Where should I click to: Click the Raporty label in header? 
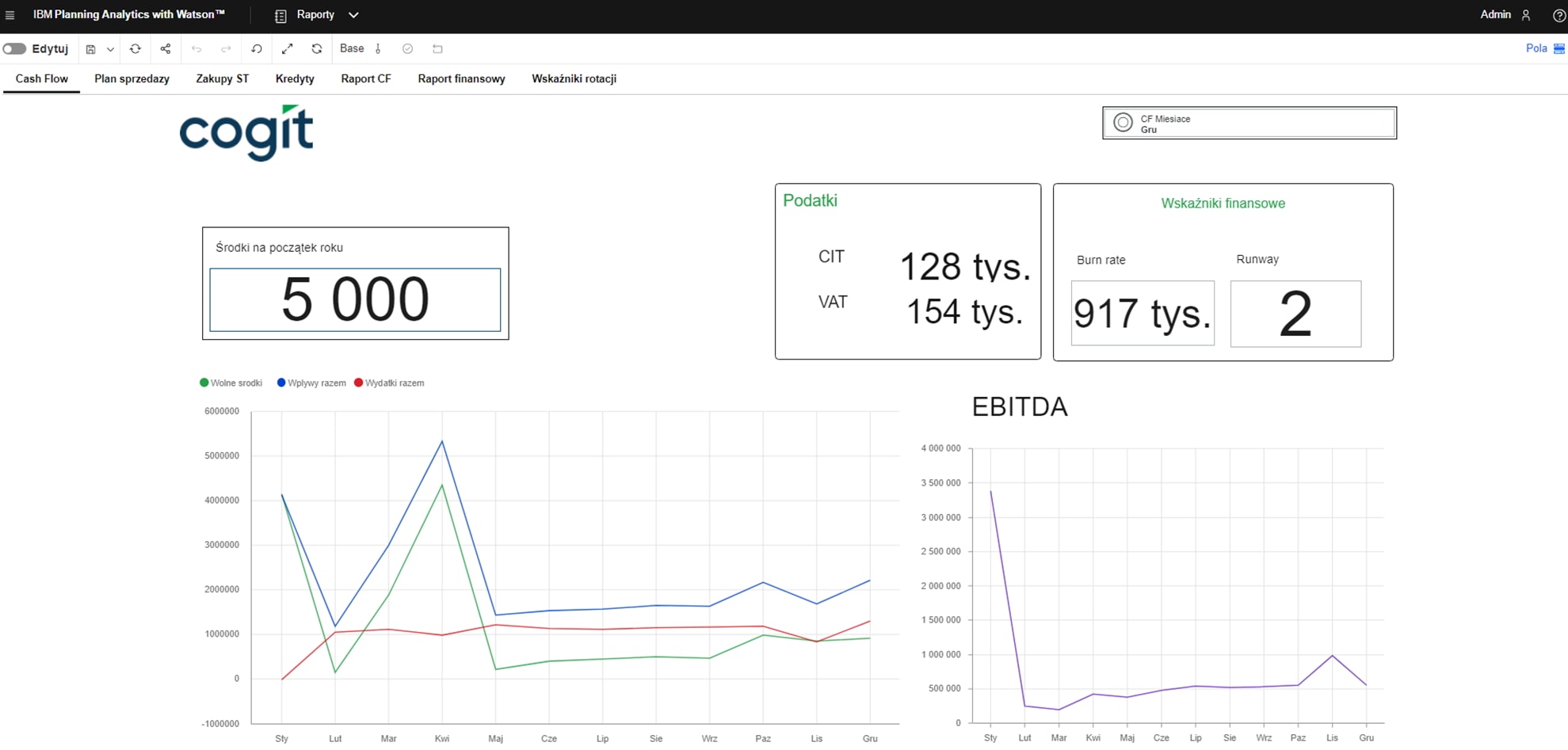(x=315, y=14)
